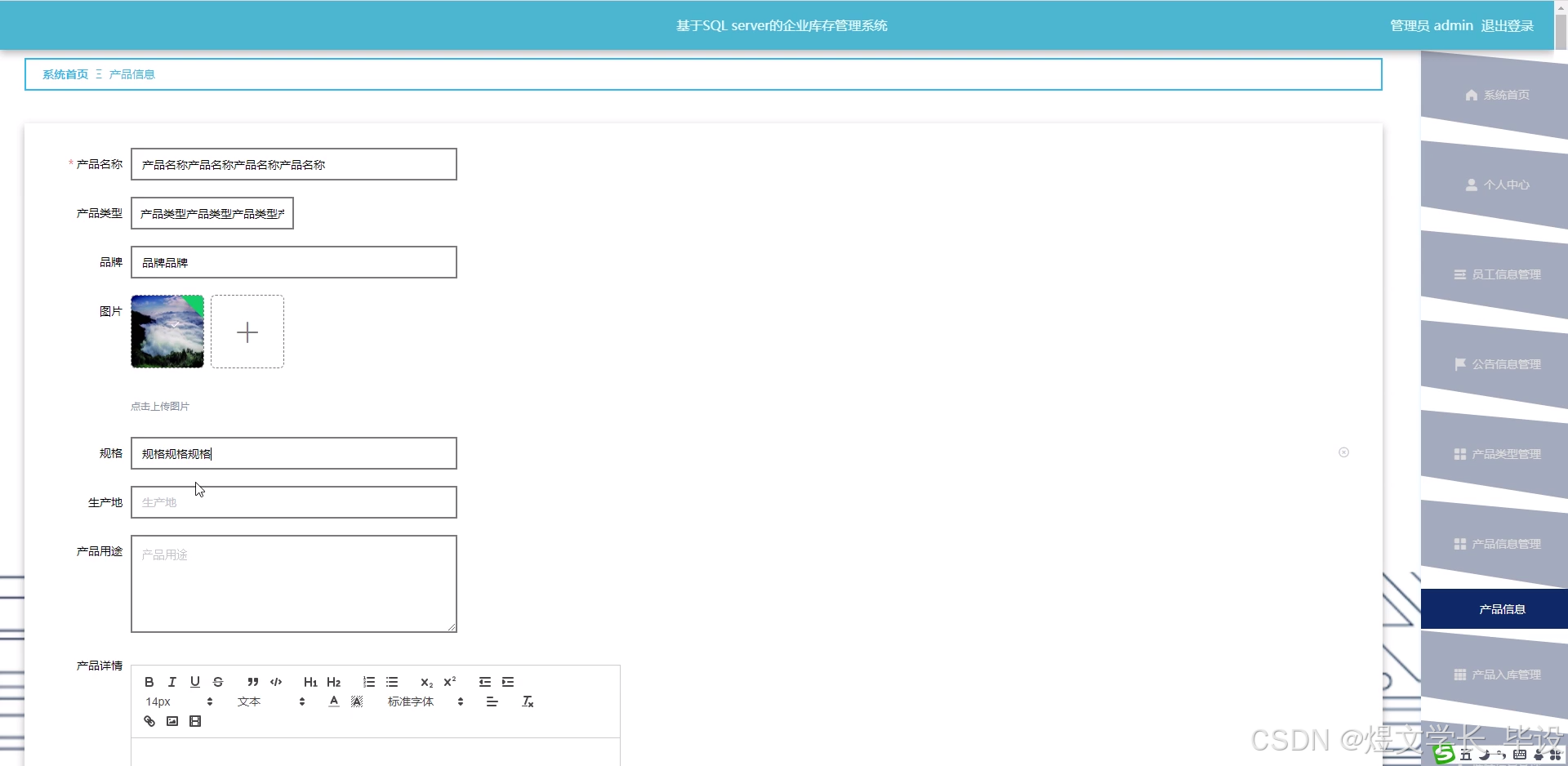The image size is (1568, 766).
Task: Apply strikethrough formatting
Action: coord(218,682)
